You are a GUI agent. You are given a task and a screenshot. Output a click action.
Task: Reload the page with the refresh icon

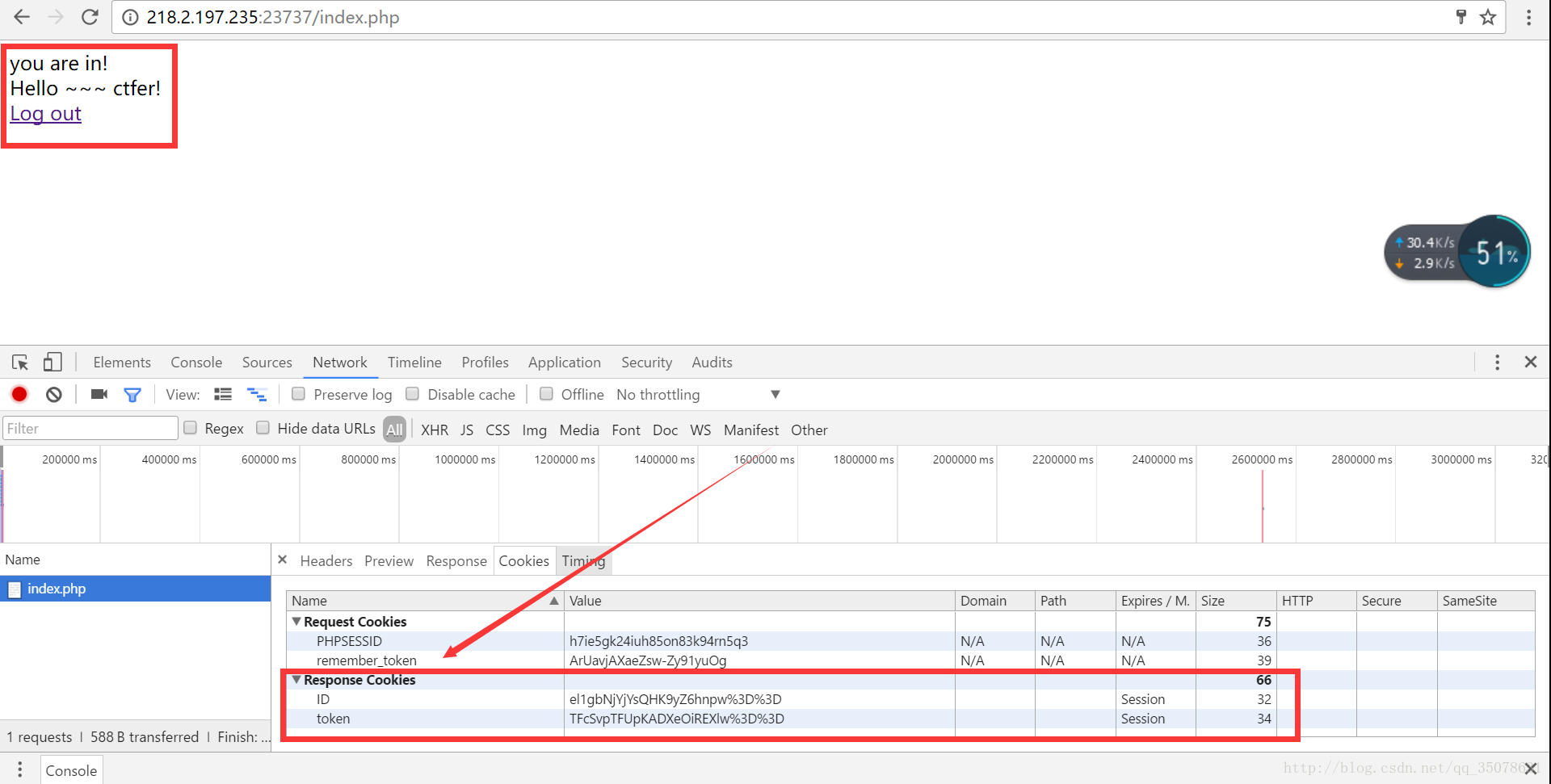click(x=90, y=17)
